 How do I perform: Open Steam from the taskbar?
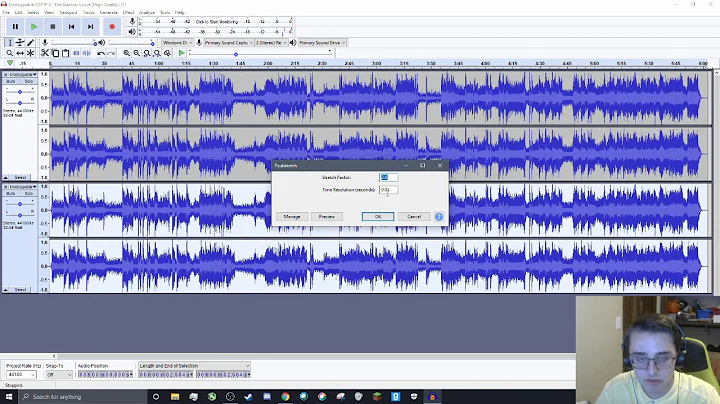pyautogui.click(x=248, y=397)
